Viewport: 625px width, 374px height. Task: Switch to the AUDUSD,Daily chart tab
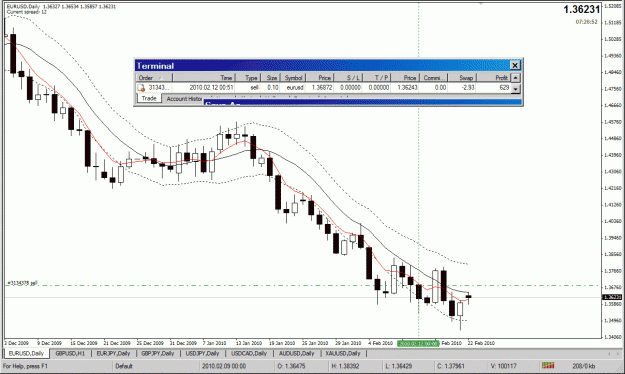click(x=296, y=353)
